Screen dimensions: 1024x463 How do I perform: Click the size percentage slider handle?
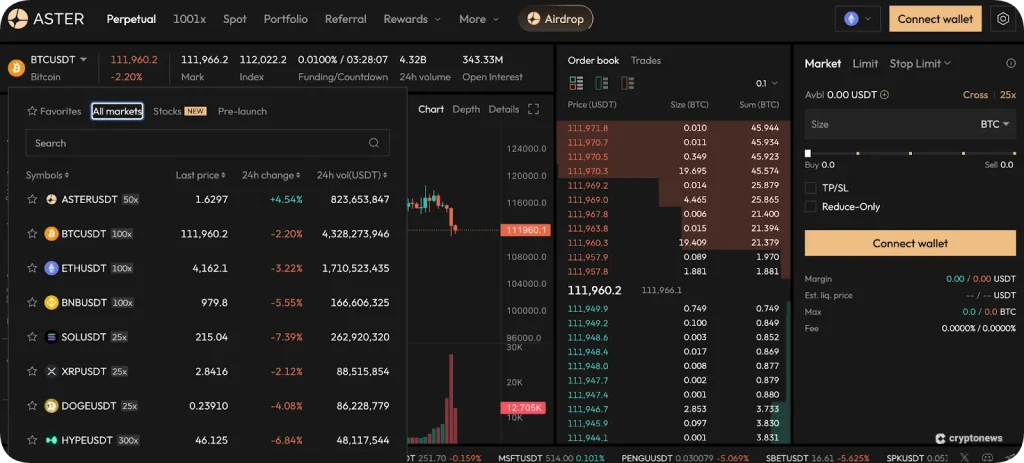[808, 153]
